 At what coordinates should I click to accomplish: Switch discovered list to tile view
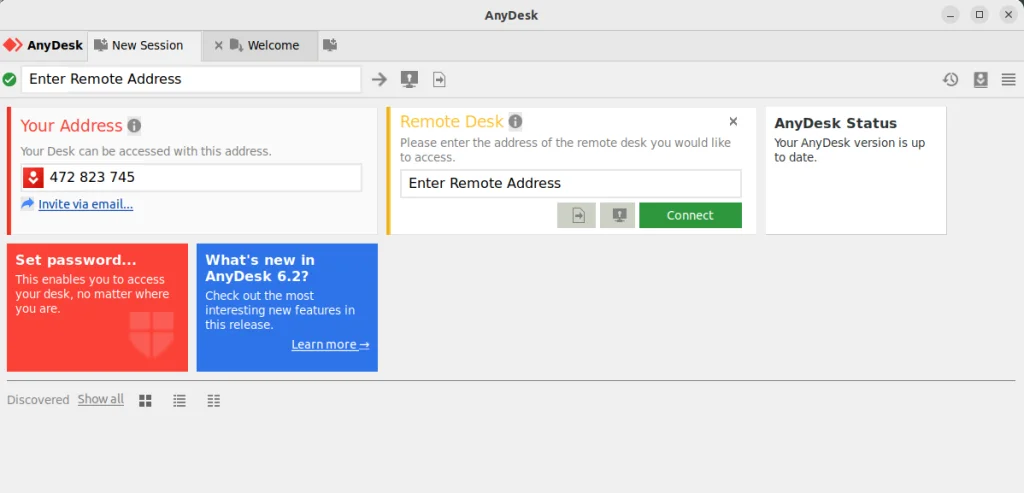click(146, 401)
